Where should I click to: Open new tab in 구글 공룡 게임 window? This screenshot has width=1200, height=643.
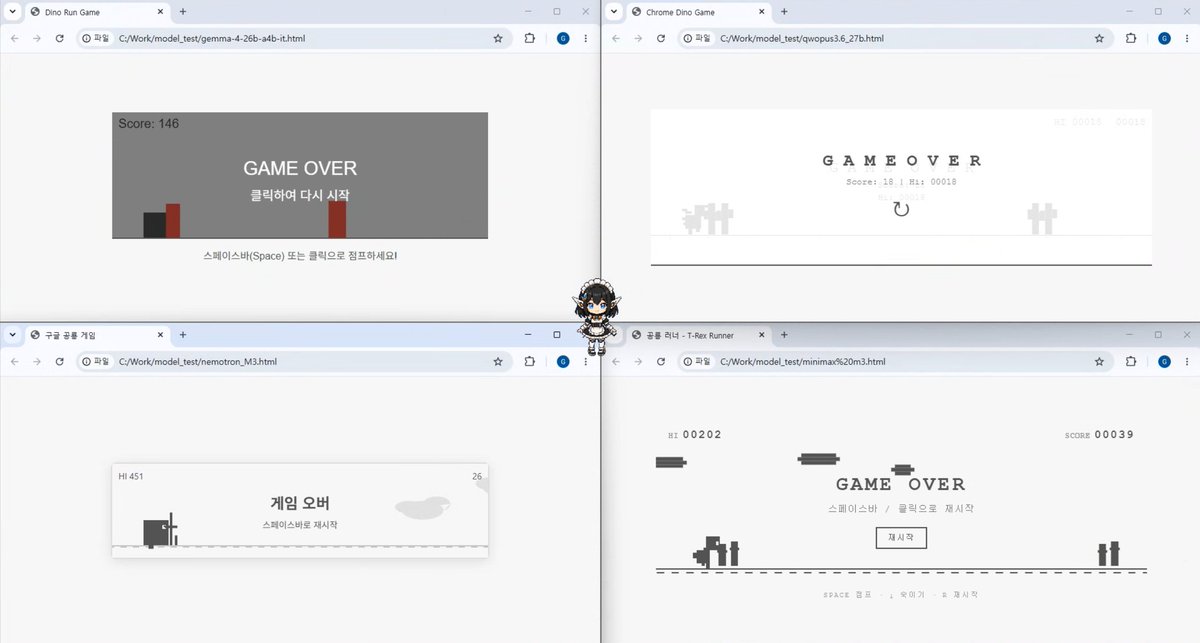[182, 335]
